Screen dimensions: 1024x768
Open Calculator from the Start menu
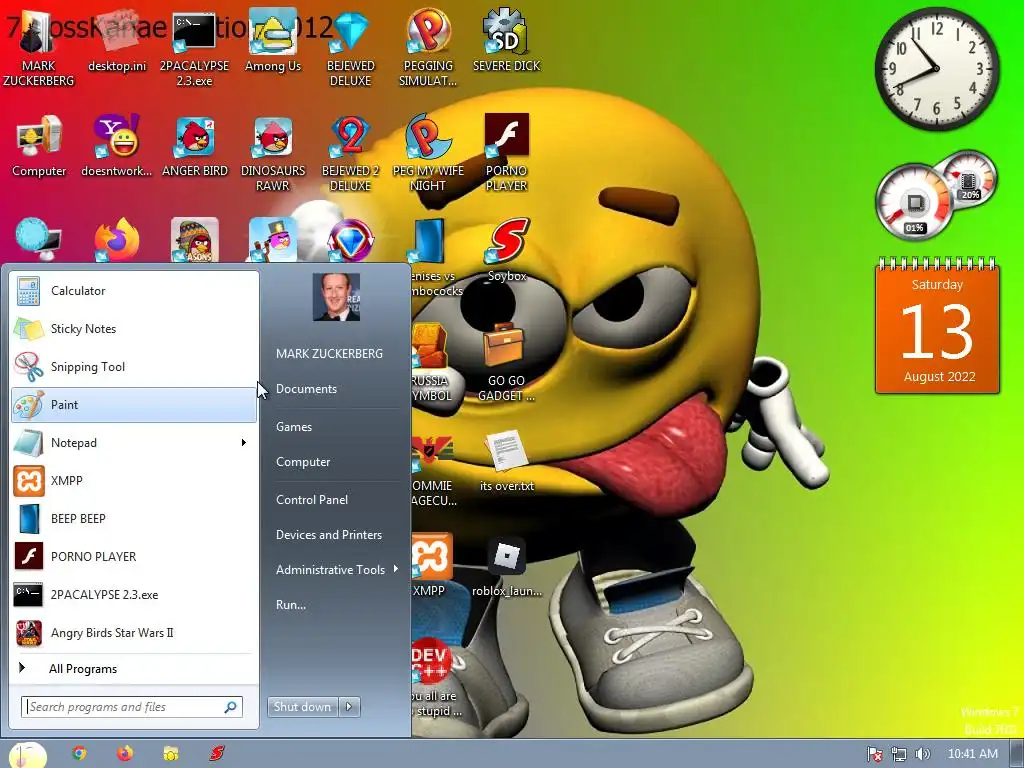coord(134,291)
